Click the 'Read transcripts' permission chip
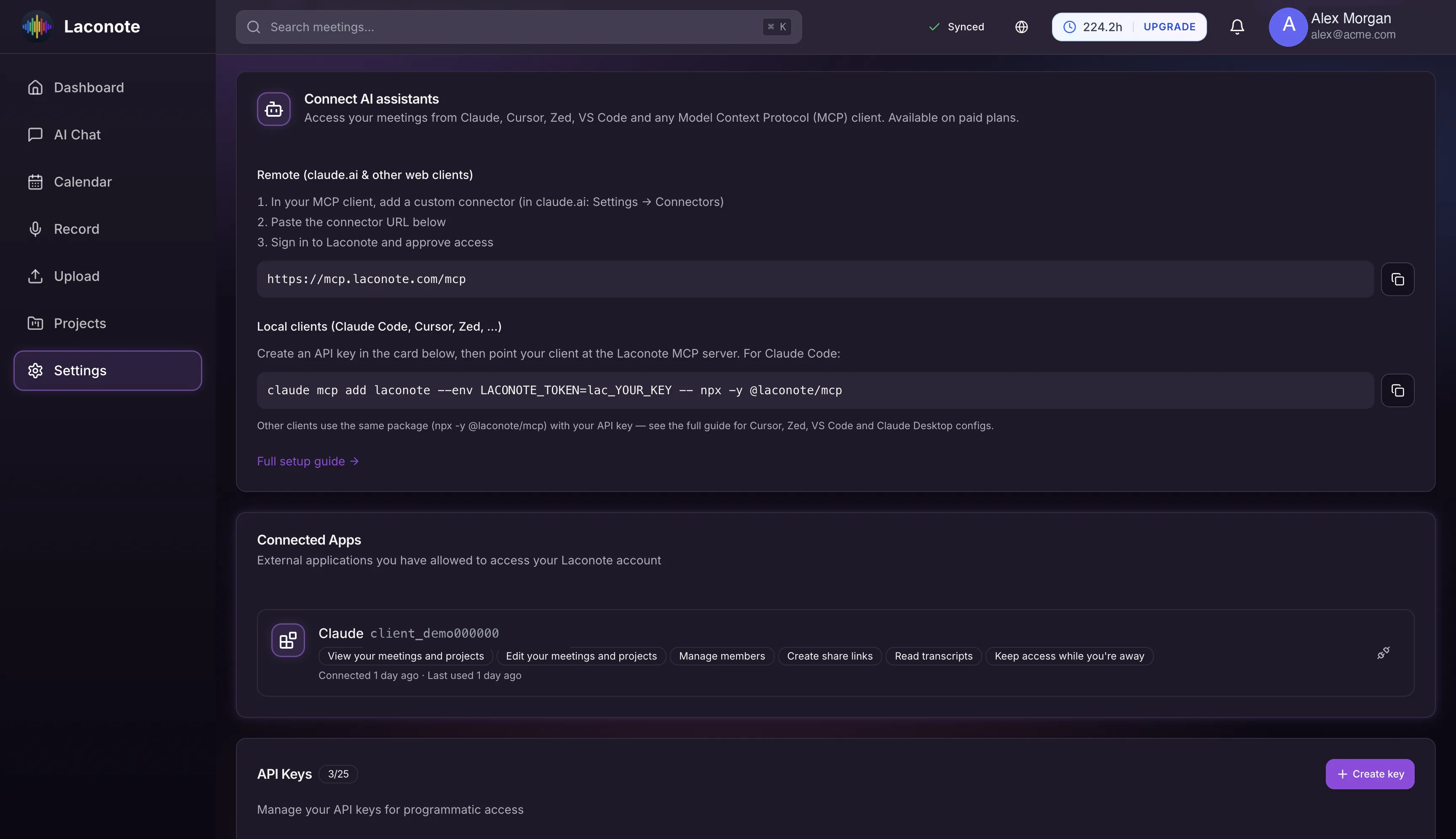This screenshot has width=1456, height=839. click(x=933, y=656)
